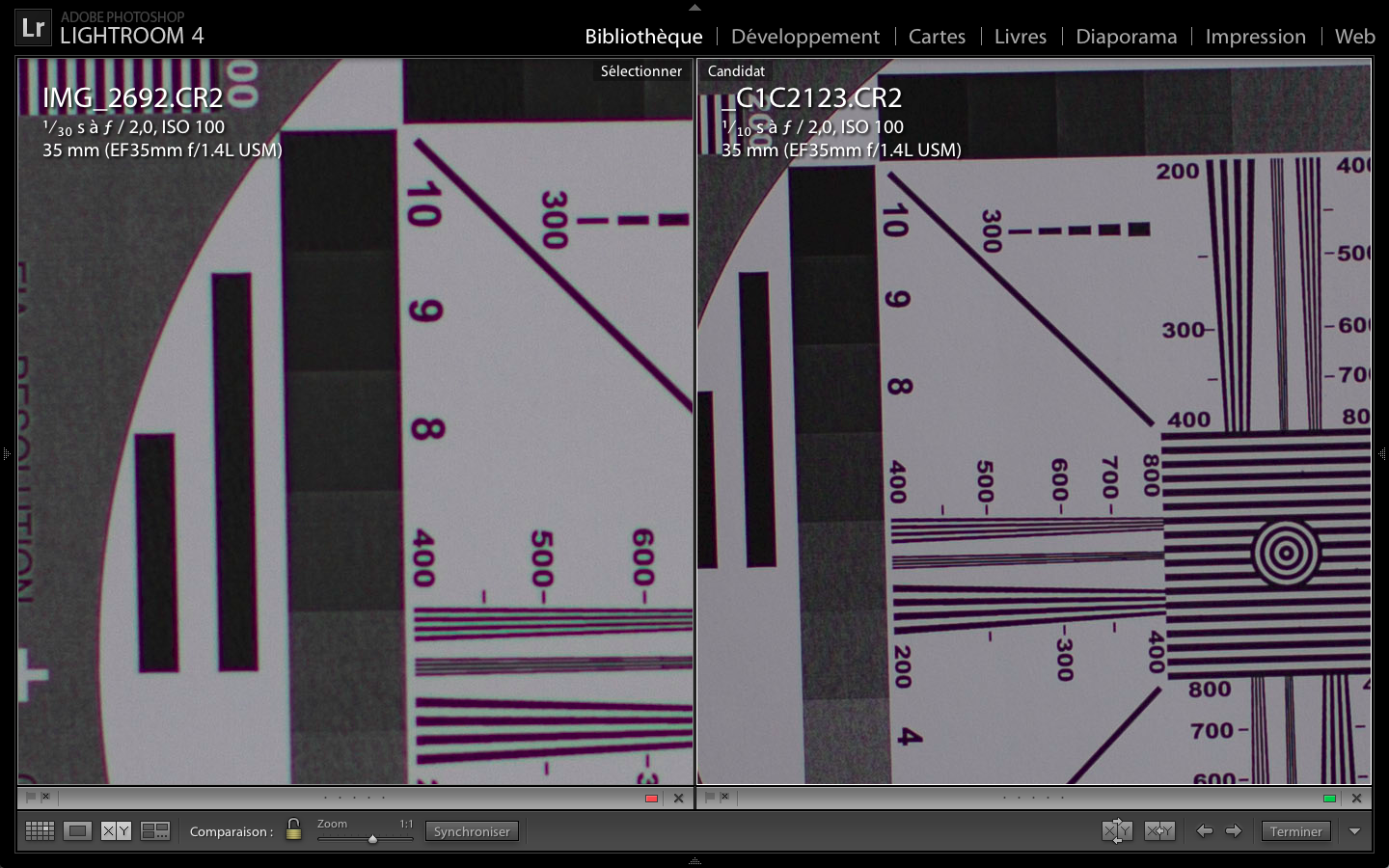Open the Bibliothèque module
This screenshot has width=1389, height=868.
(643, 37)
